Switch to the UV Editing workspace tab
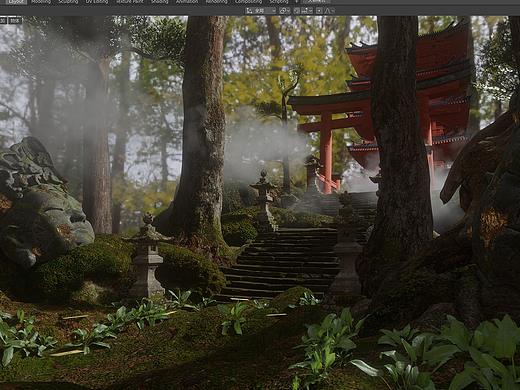This screenshot has width=520, height=390. [x=97, y=1]
